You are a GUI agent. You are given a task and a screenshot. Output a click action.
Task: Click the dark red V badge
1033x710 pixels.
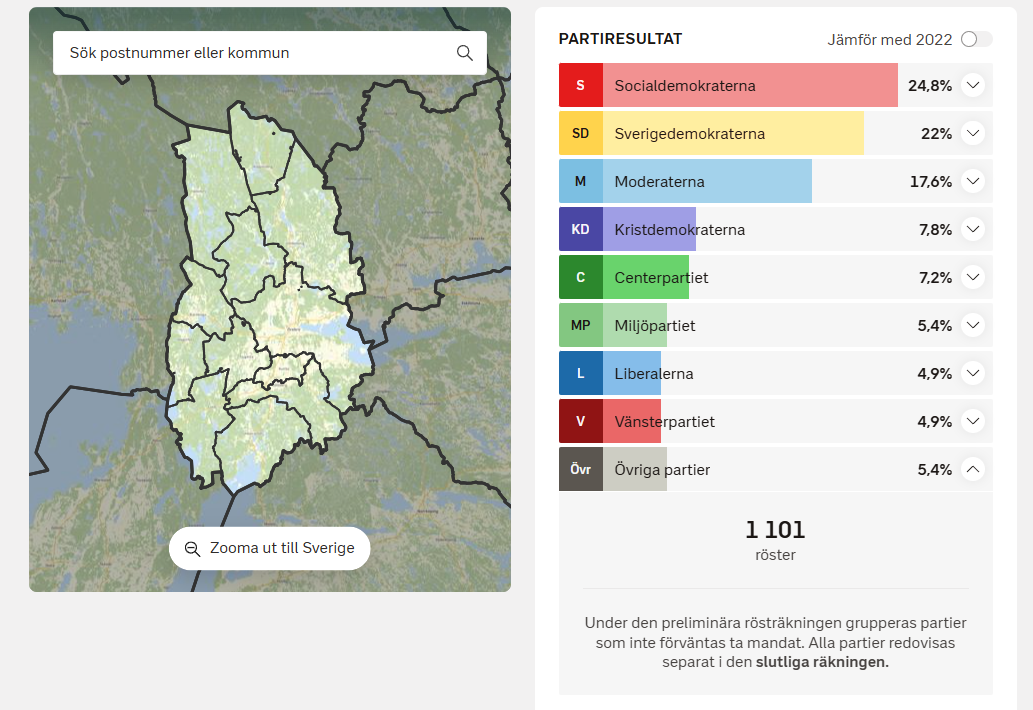[580, 422]
